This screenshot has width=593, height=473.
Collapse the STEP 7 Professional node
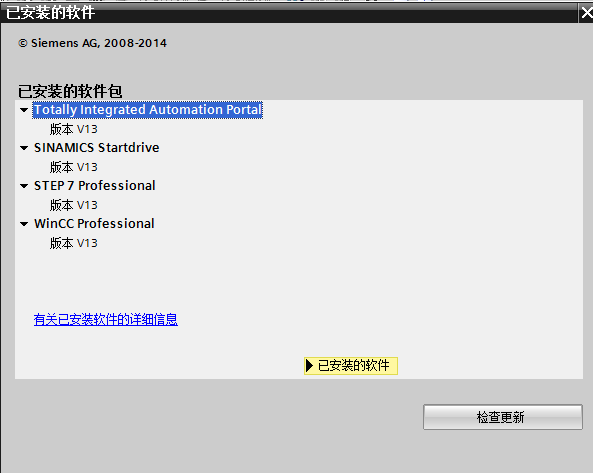(x=24, y=186)
